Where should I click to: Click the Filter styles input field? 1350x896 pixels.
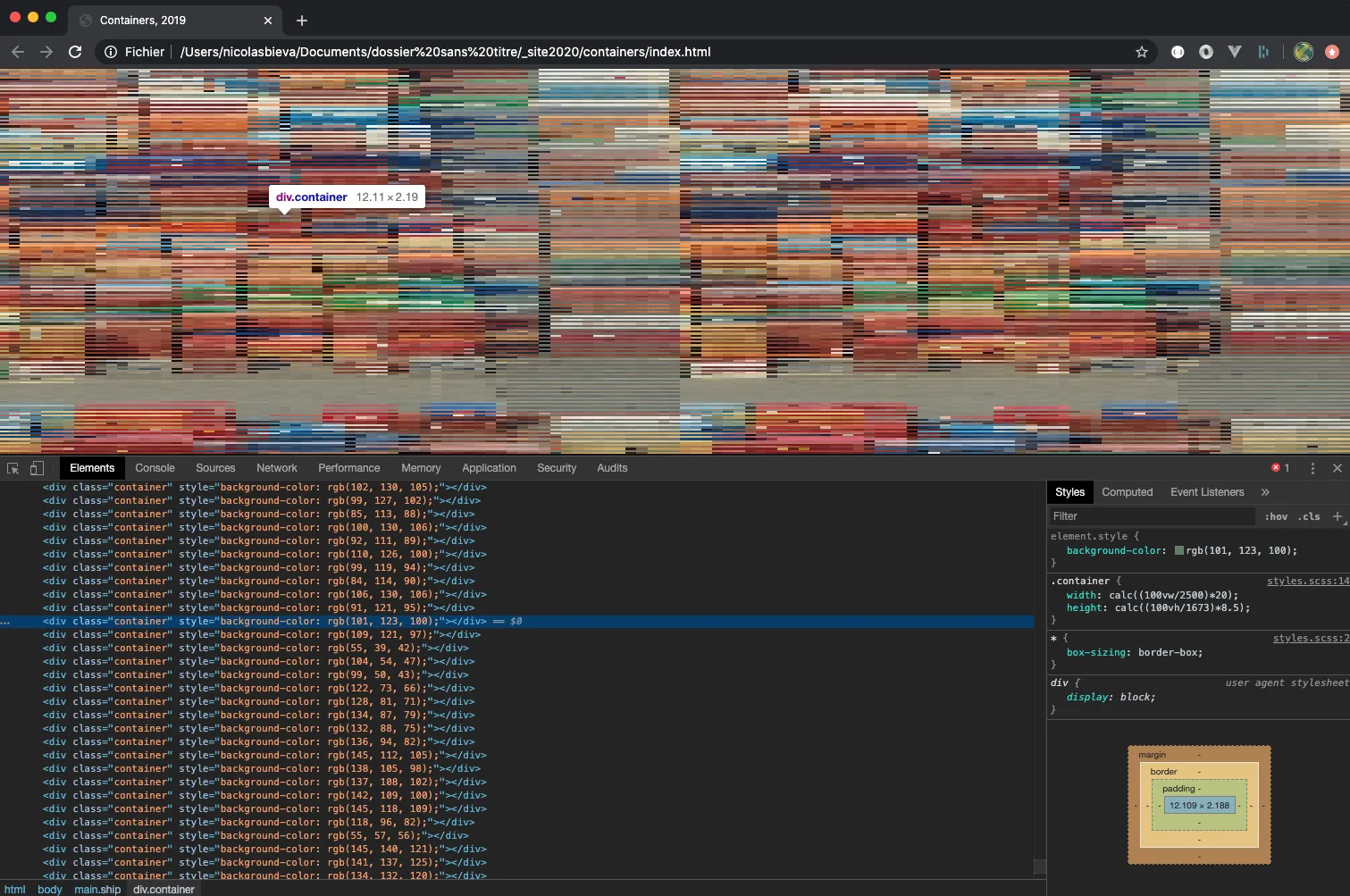click(x=1151, y=516)
